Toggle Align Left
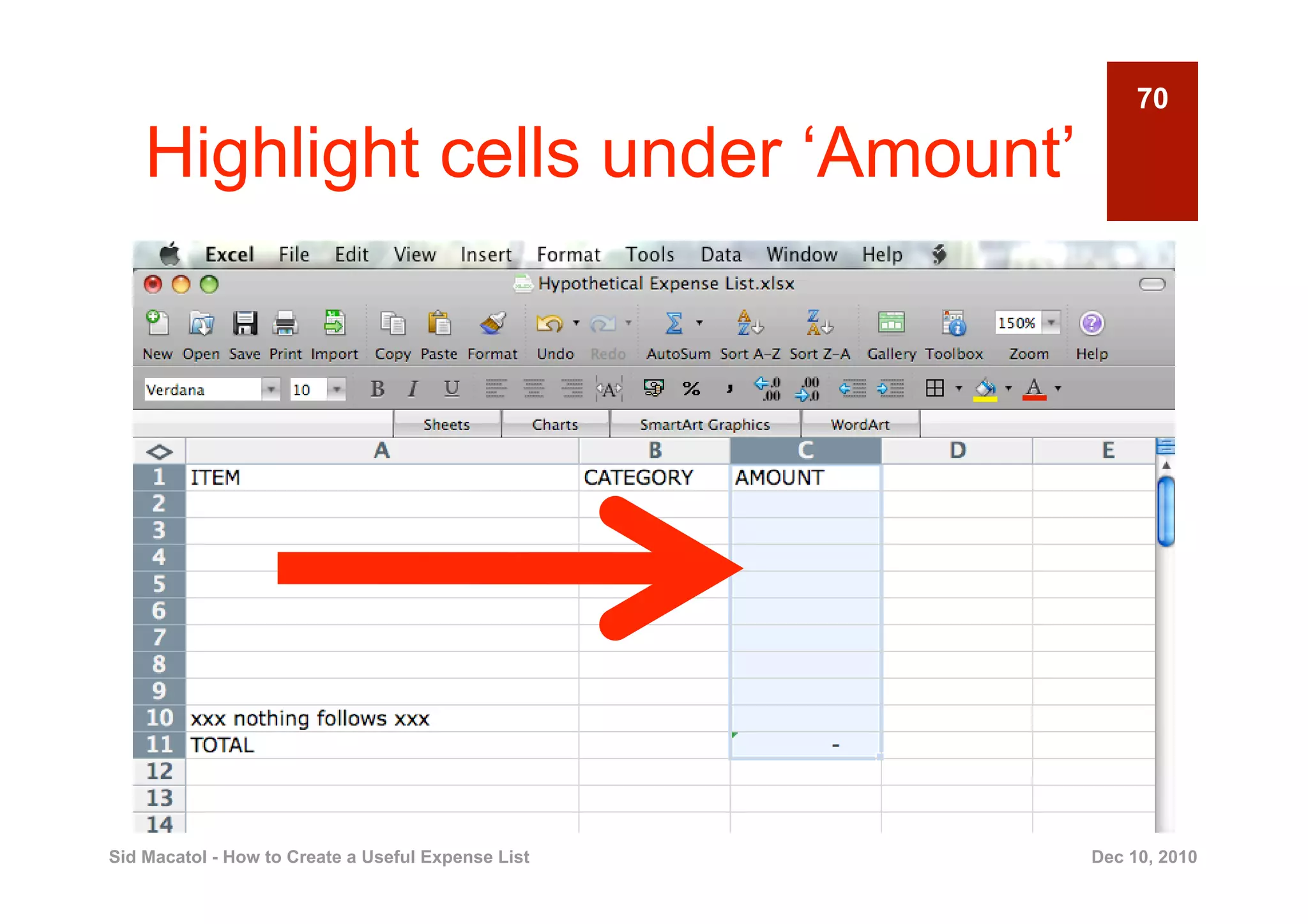 point(496,388)
